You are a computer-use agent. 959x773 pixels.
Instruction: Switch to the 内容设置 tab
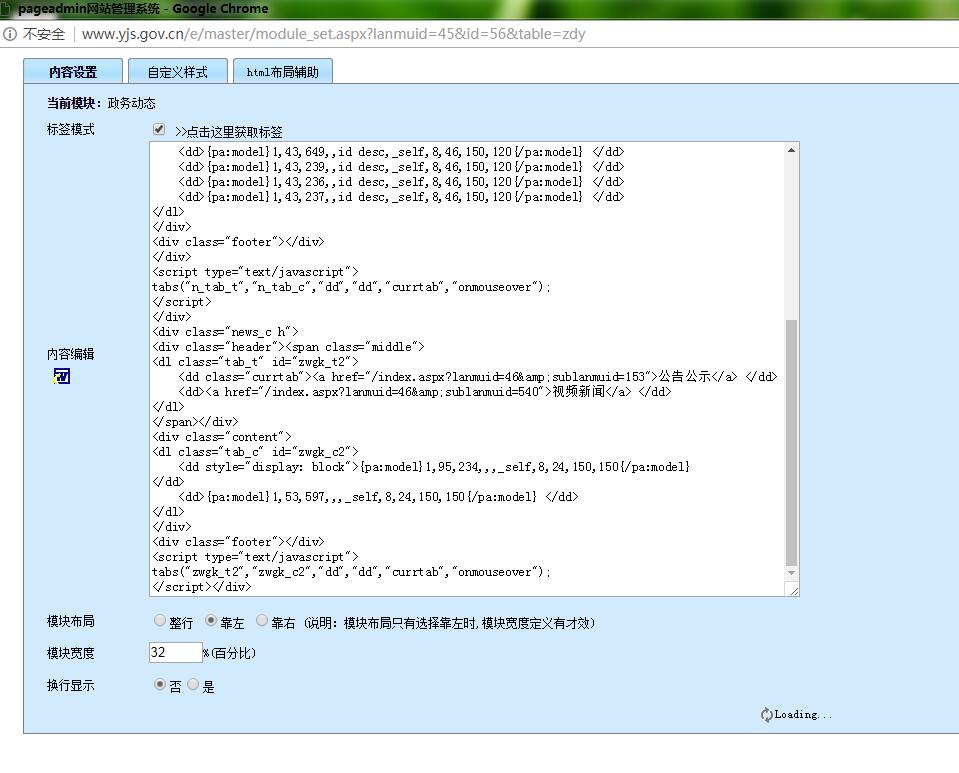[x=73, y=72]
